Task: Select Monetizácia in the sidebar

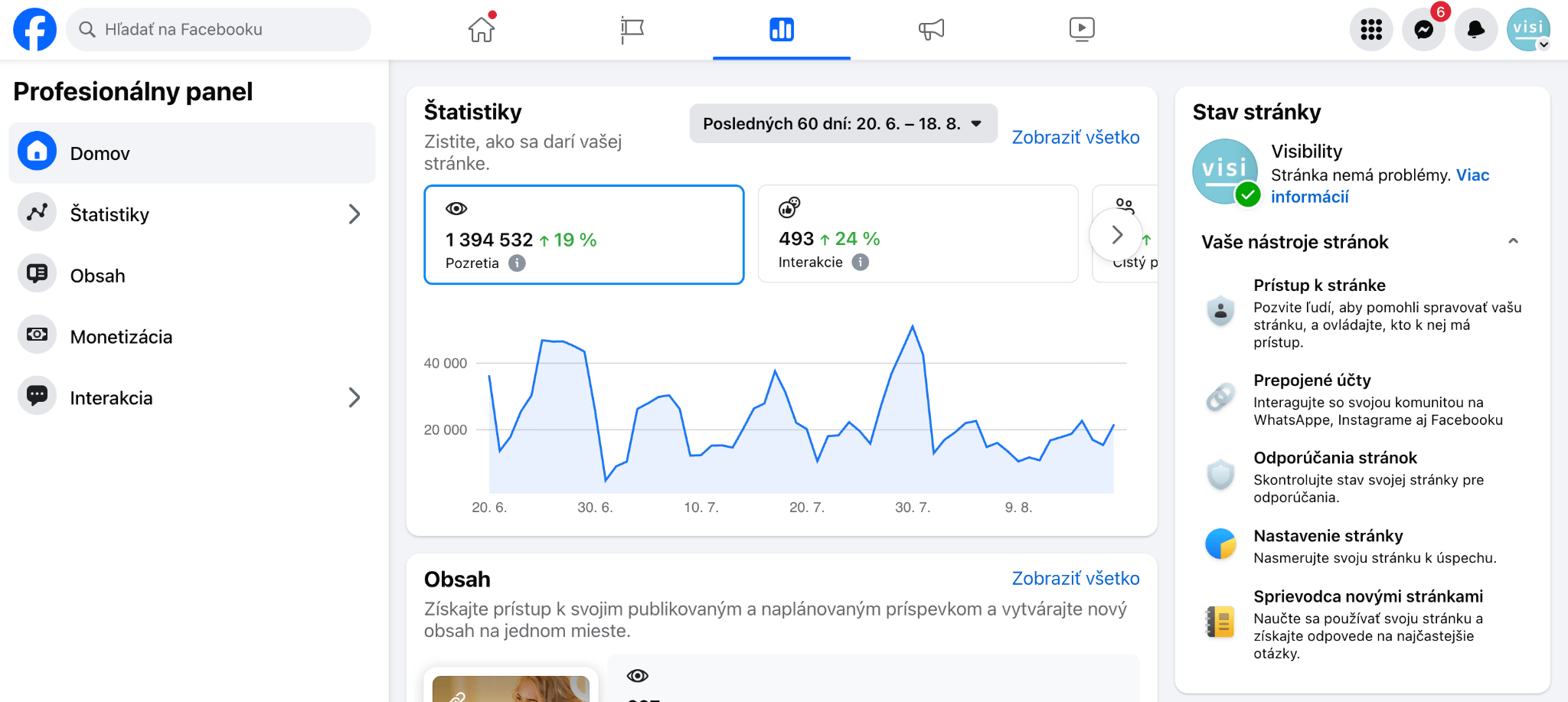Action: pos(121,337)
